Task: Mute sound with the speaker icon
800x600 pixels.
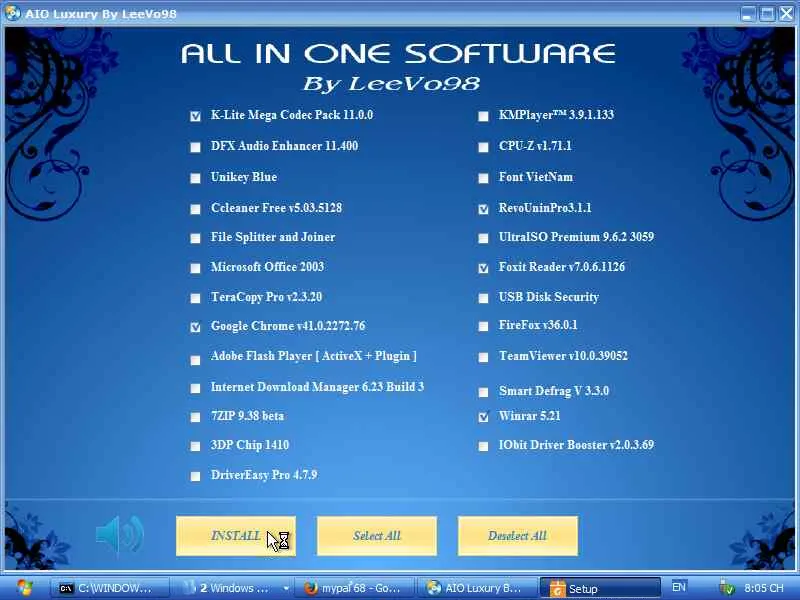Action: (120, 535)
